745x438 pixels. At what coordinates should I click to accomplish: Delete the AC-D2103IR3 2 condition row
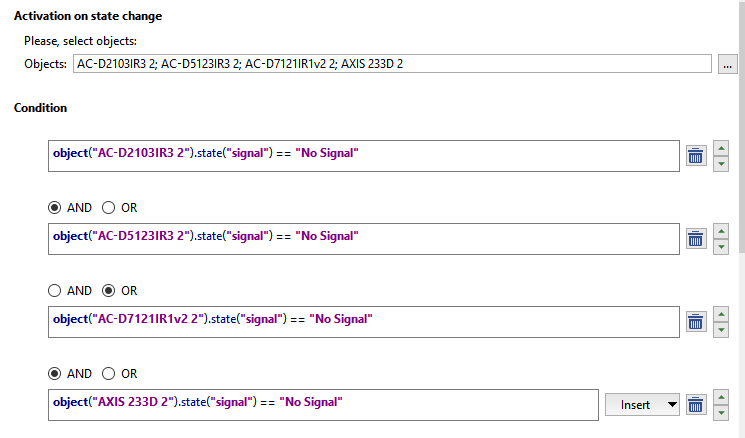[696, 155]
